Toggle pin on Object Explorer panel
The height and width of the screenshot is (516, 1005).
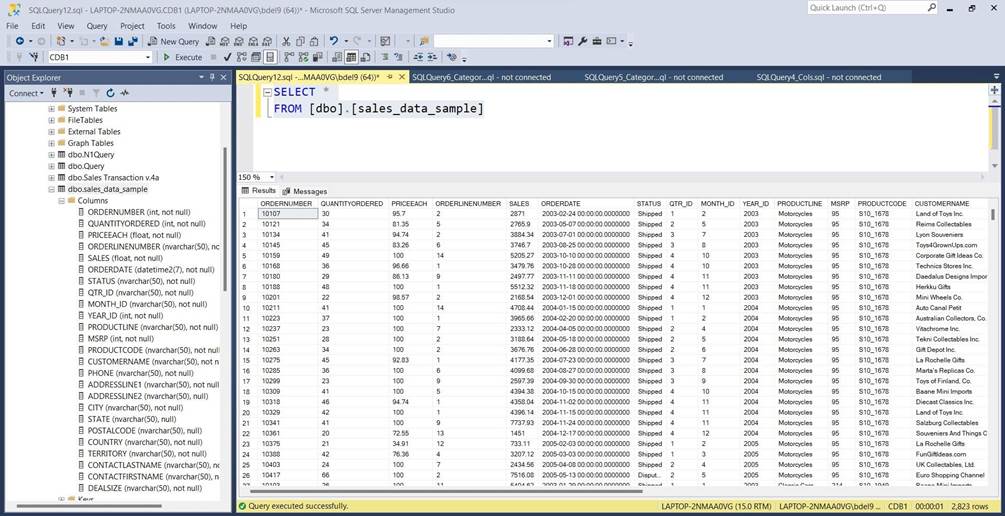[x=212, y=77]
